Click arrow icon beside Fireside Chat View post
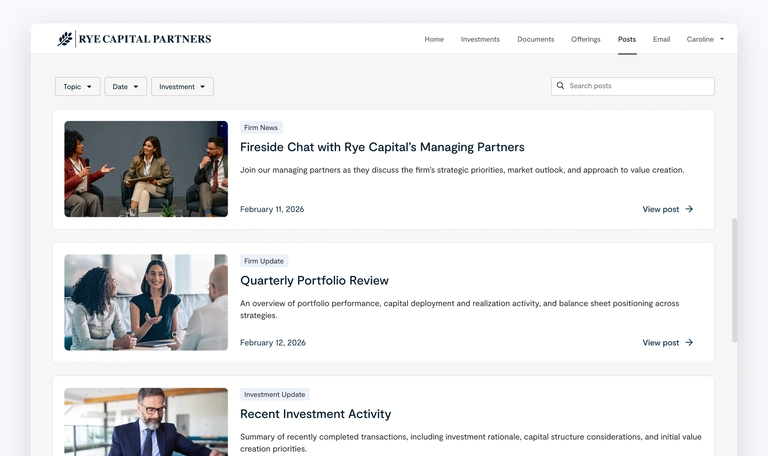The width and height of the screenshot is (768, 456). tap(689, 209)
